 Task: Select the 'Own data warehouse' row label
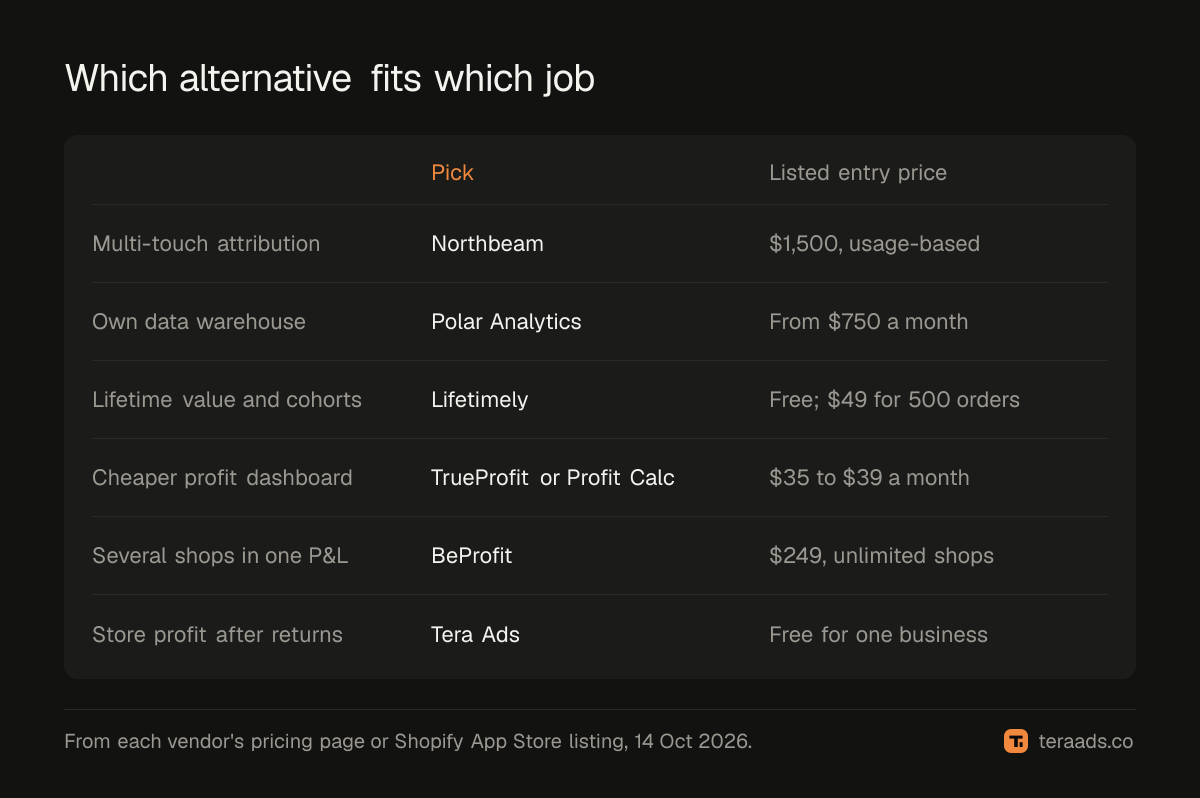click(x=199, y=321)
